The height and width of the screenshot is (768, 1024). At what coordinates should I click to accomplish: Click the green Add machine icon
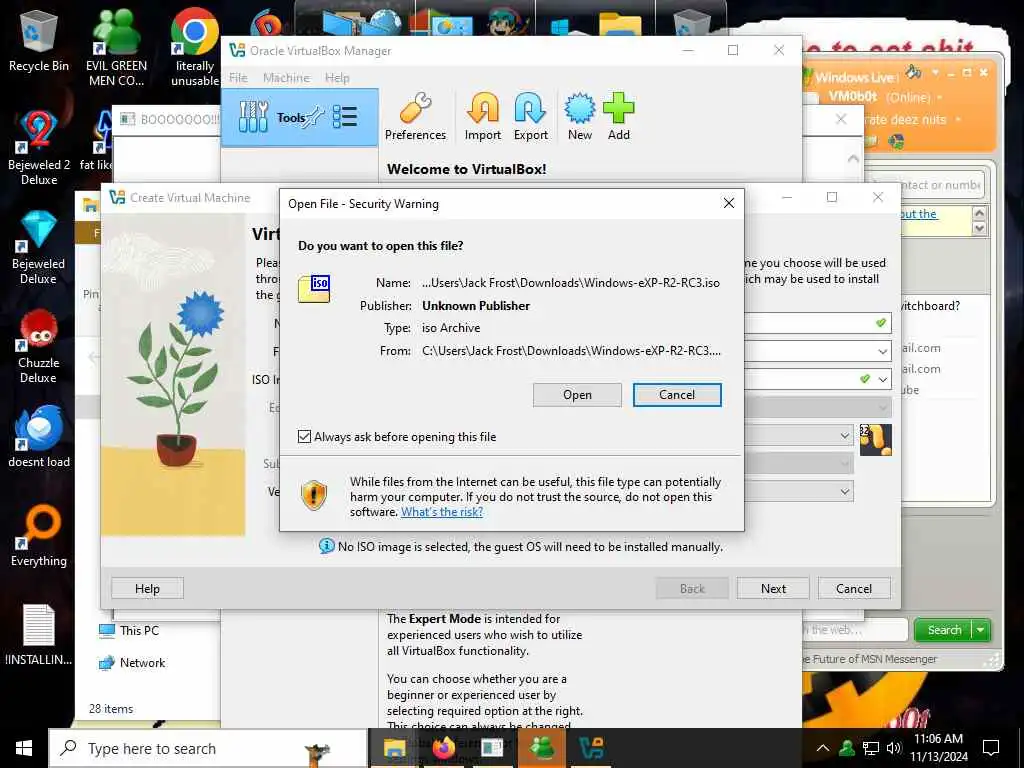tap(618, 117)
